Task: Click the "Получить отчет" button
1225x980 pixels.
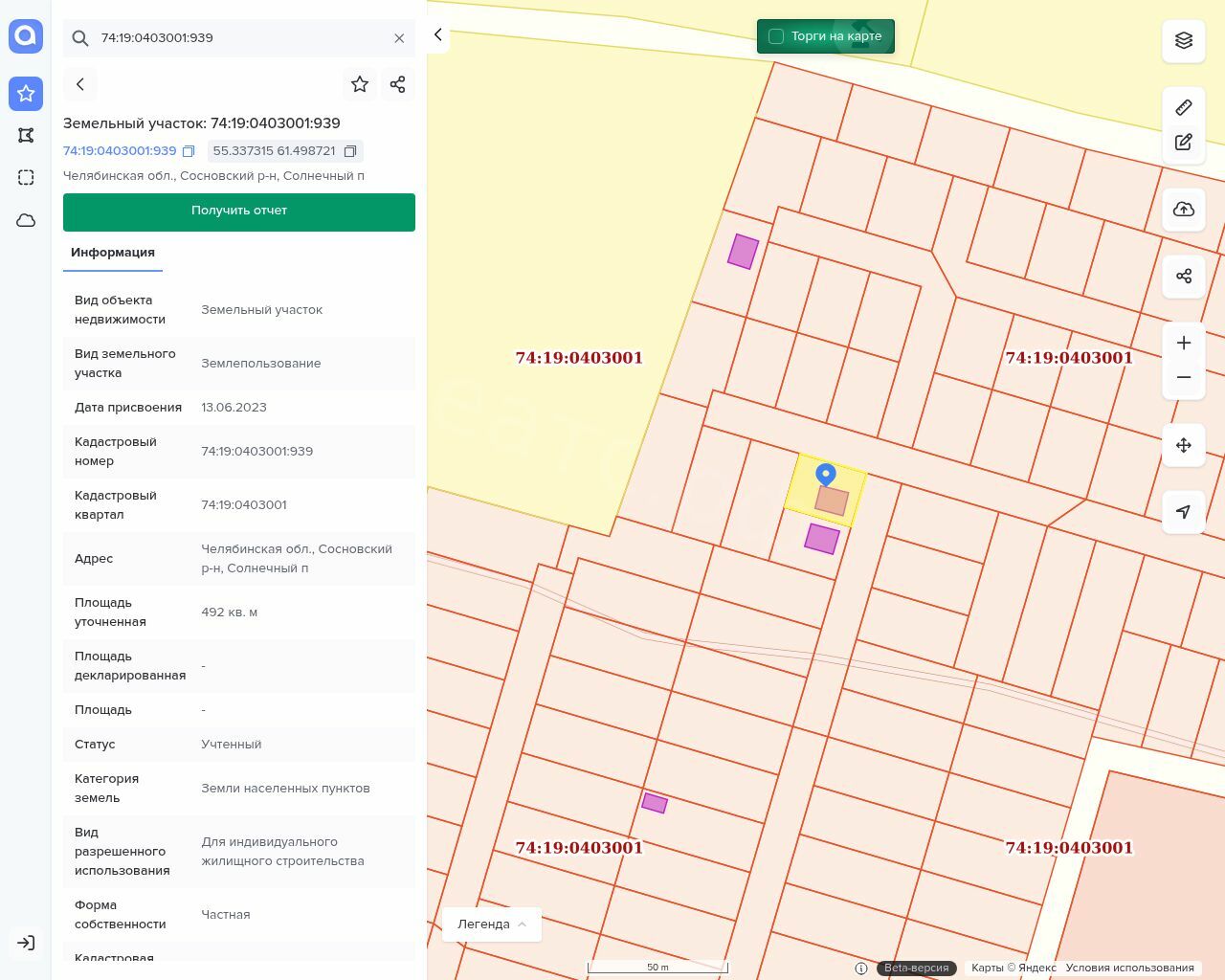Action: coord(239,212)
